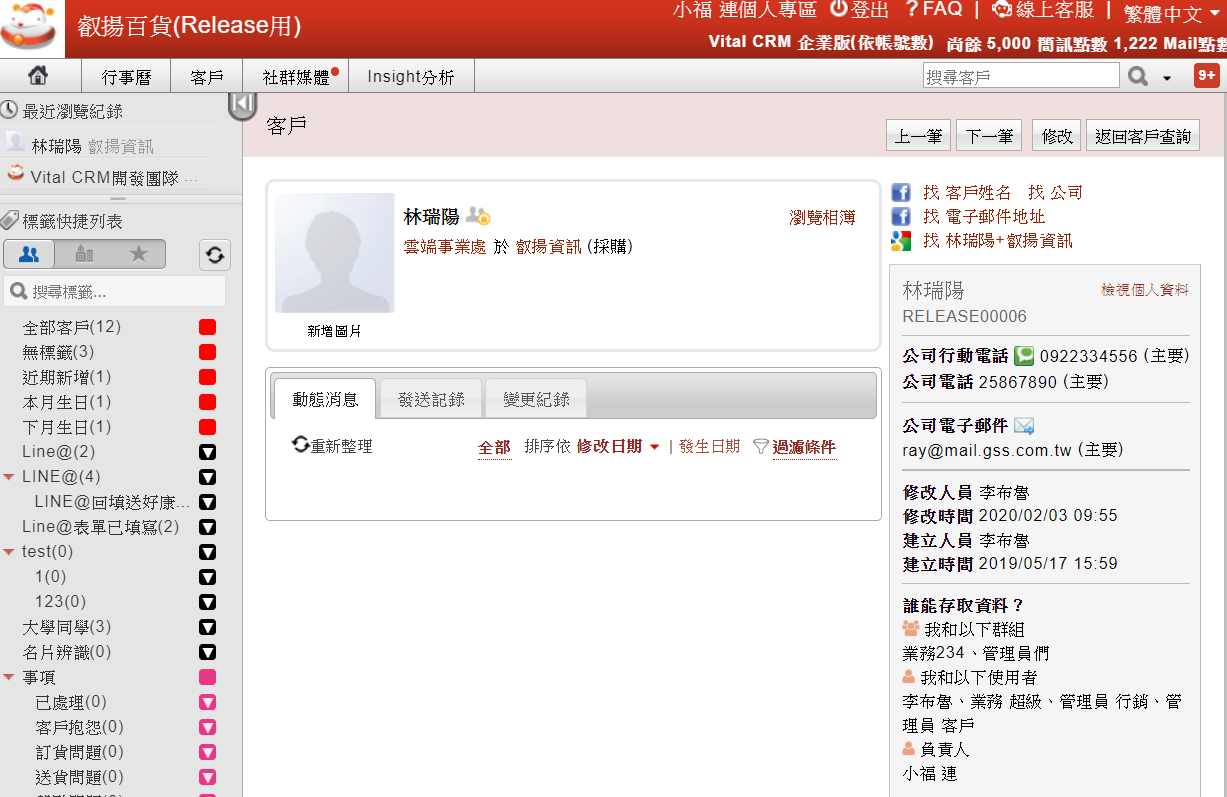The width and height of the screenshot is (1227, 797).
Task: Focus the 搜尋標籤 tag search field
Action: (x=115, y=292)
